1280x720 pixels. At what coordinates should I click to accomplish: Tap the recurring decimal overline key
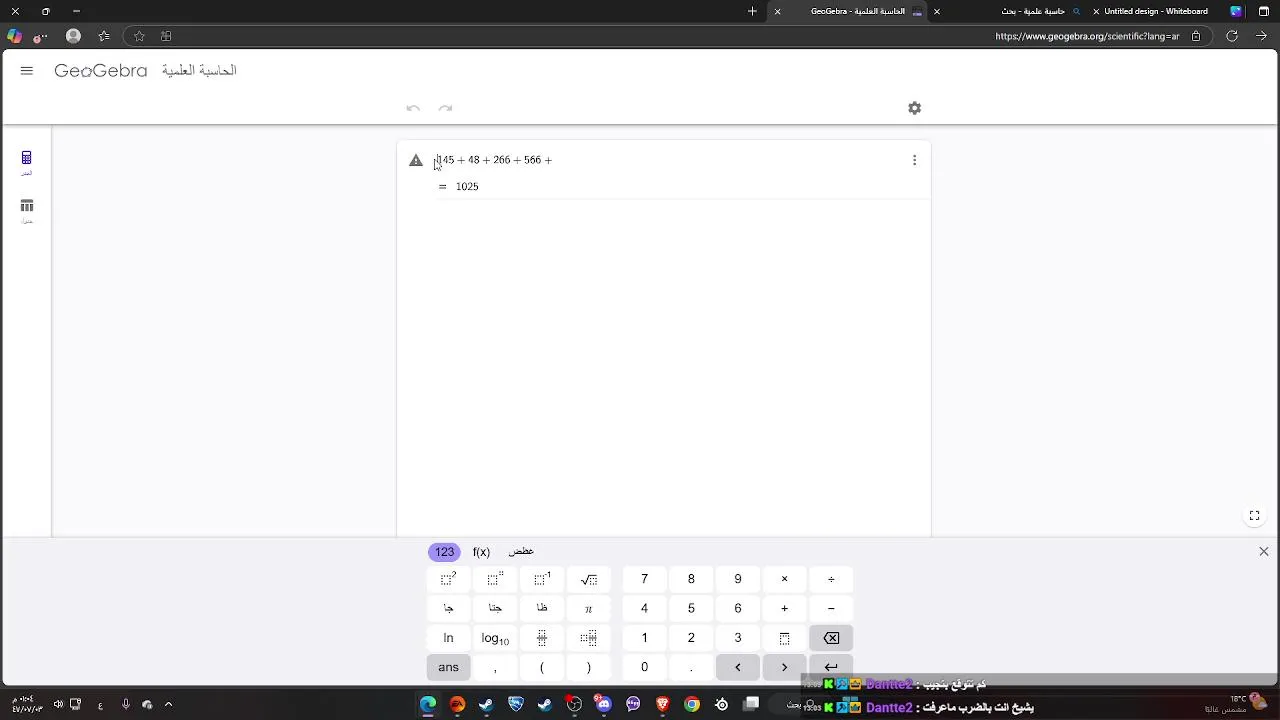(784, 638)
